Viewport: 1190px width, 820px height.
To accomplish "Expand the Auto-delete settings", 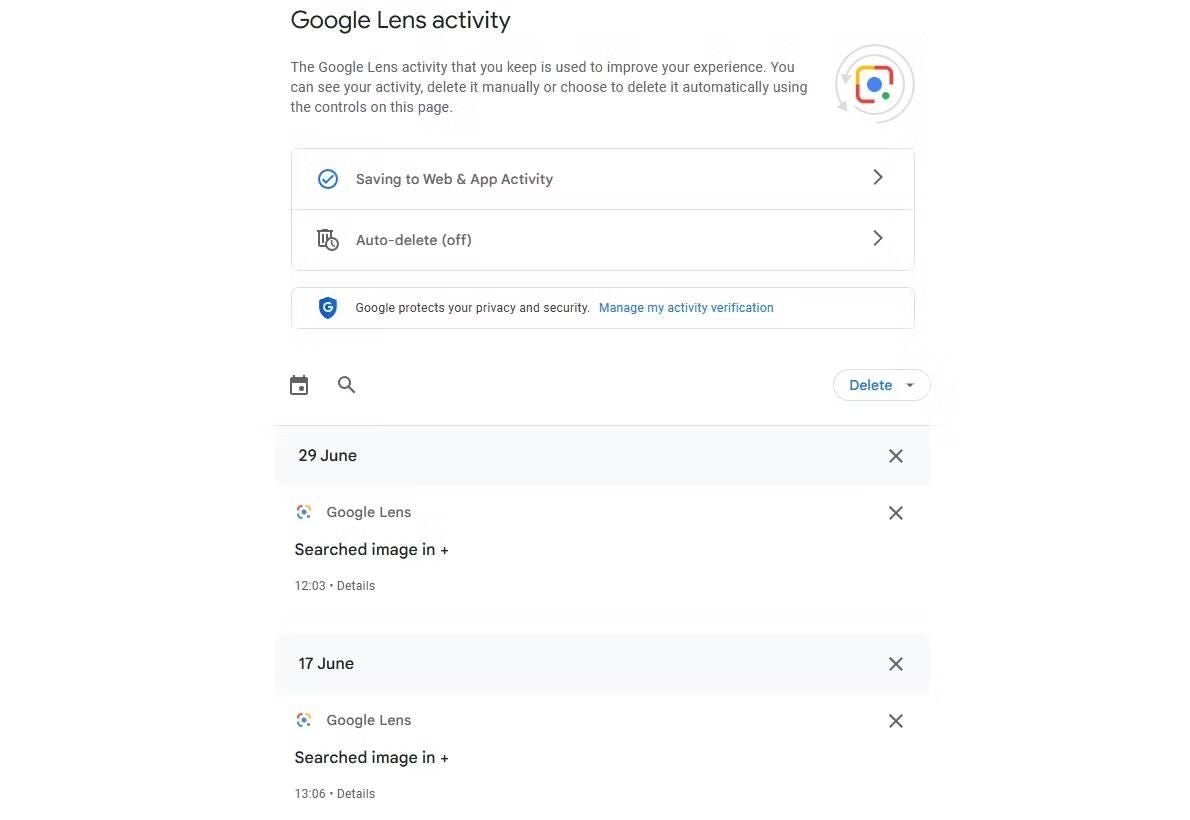I will (x=877, y=238).
